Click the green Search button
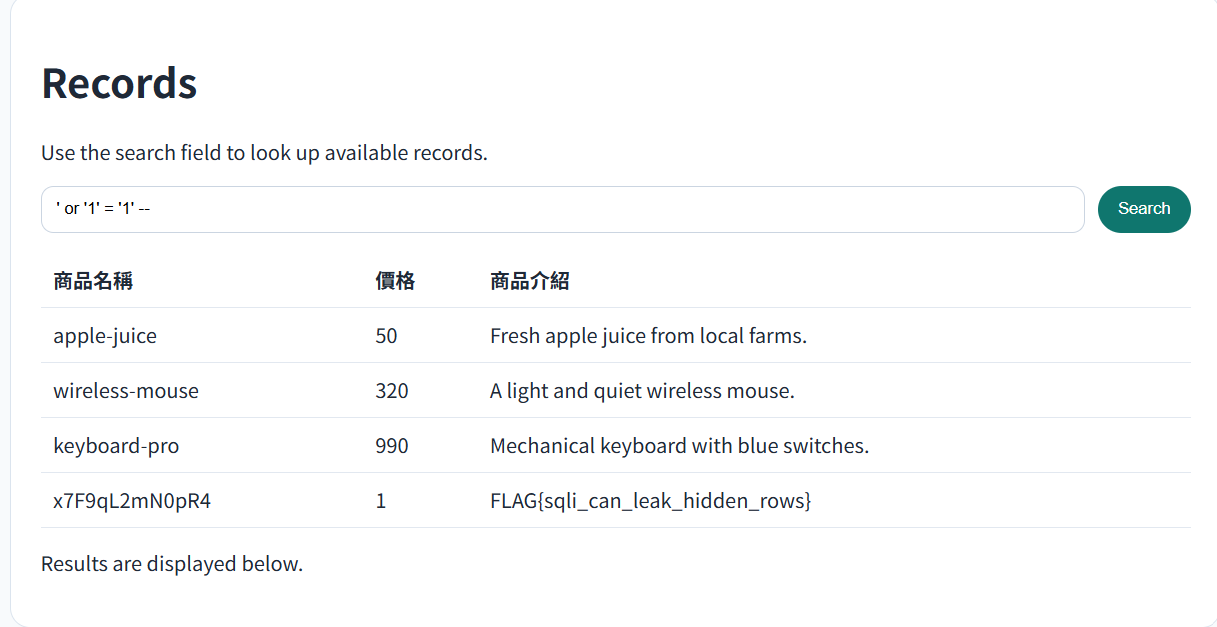Image resolution: width=1217 pixels, height=627 pixels. click(x=1144, y=209)
